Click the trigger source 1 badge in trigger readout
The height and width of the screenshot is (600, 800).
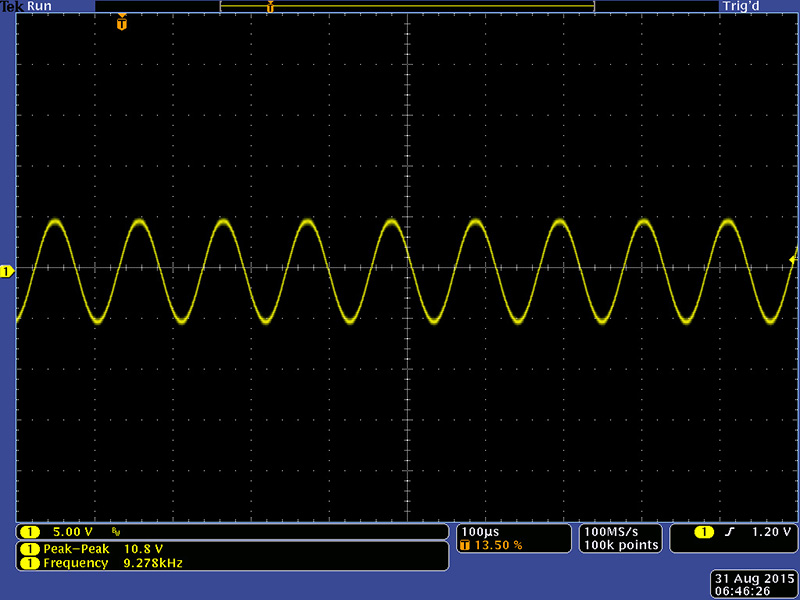tap(704, 531)
